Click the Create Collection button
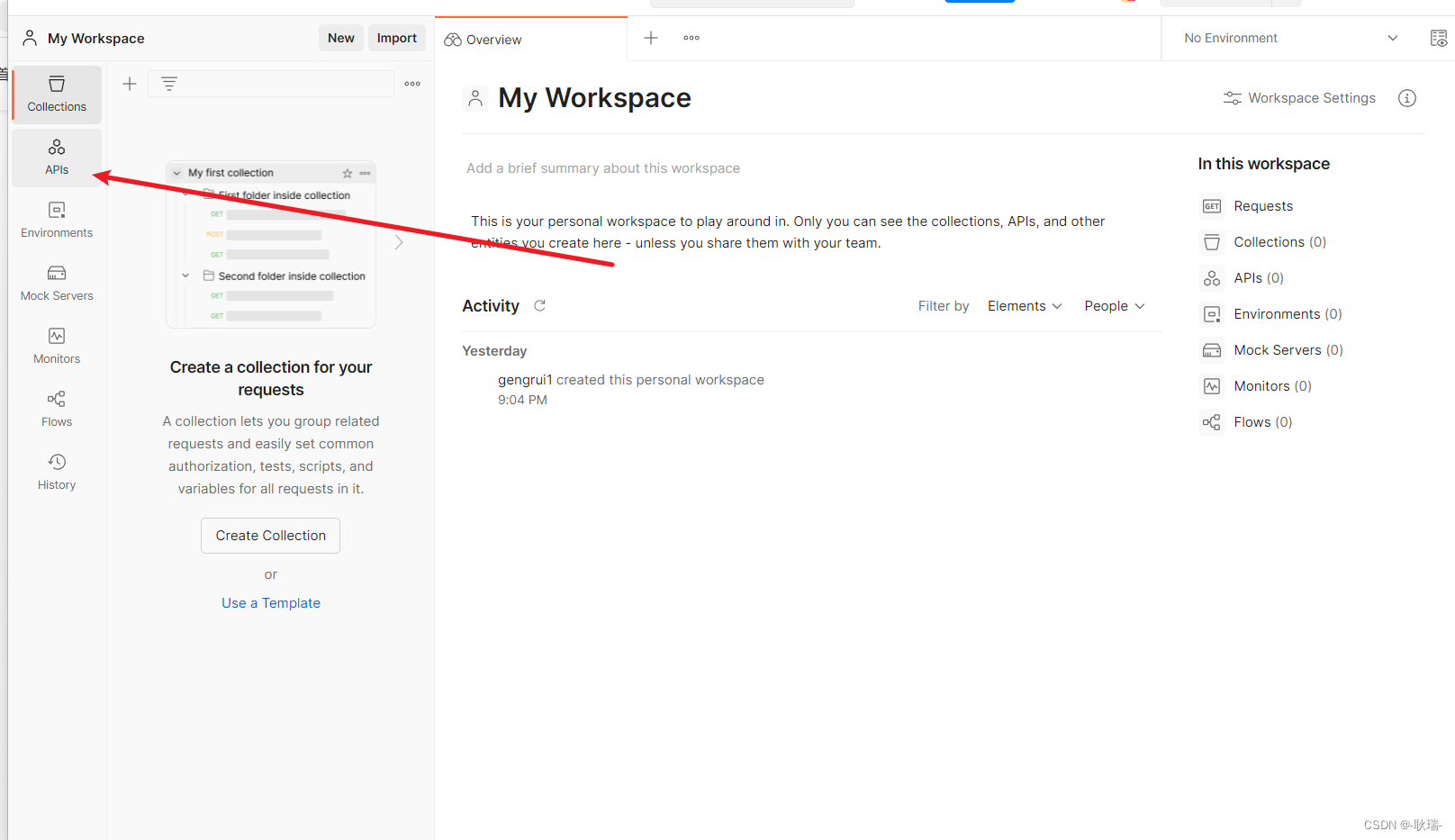 270,536
